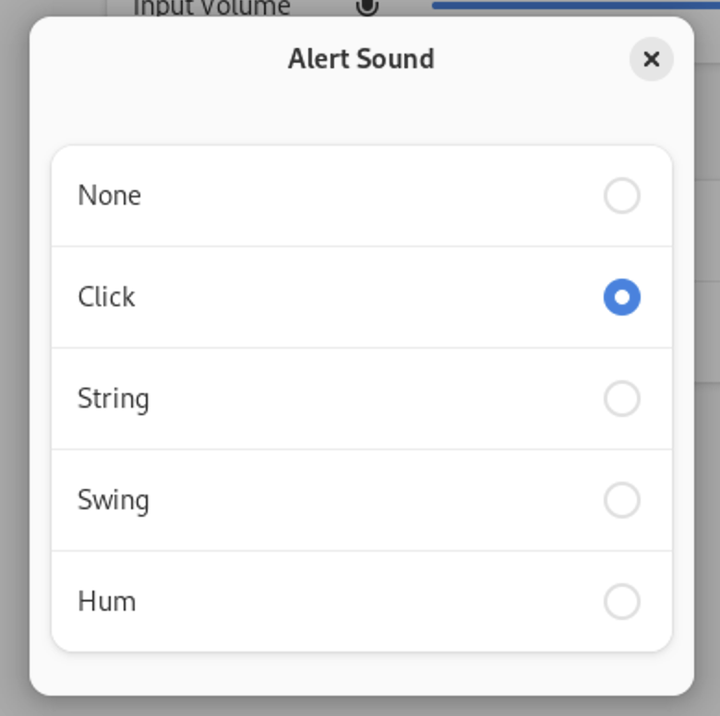Viewport: 720px width, 716px height.
Task: Click the middle of the String row
Action: tap(361, 399)
